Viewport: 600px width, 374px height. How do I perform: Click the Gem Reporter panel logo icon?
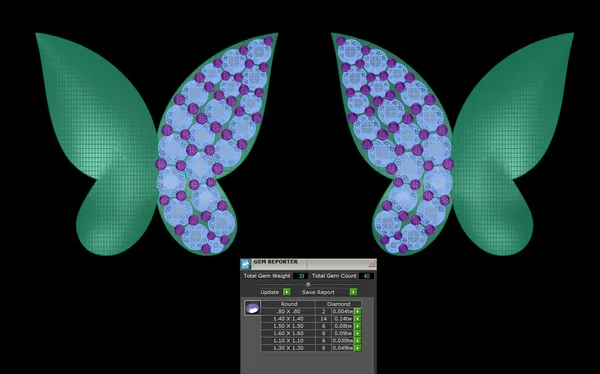(245, 264)
